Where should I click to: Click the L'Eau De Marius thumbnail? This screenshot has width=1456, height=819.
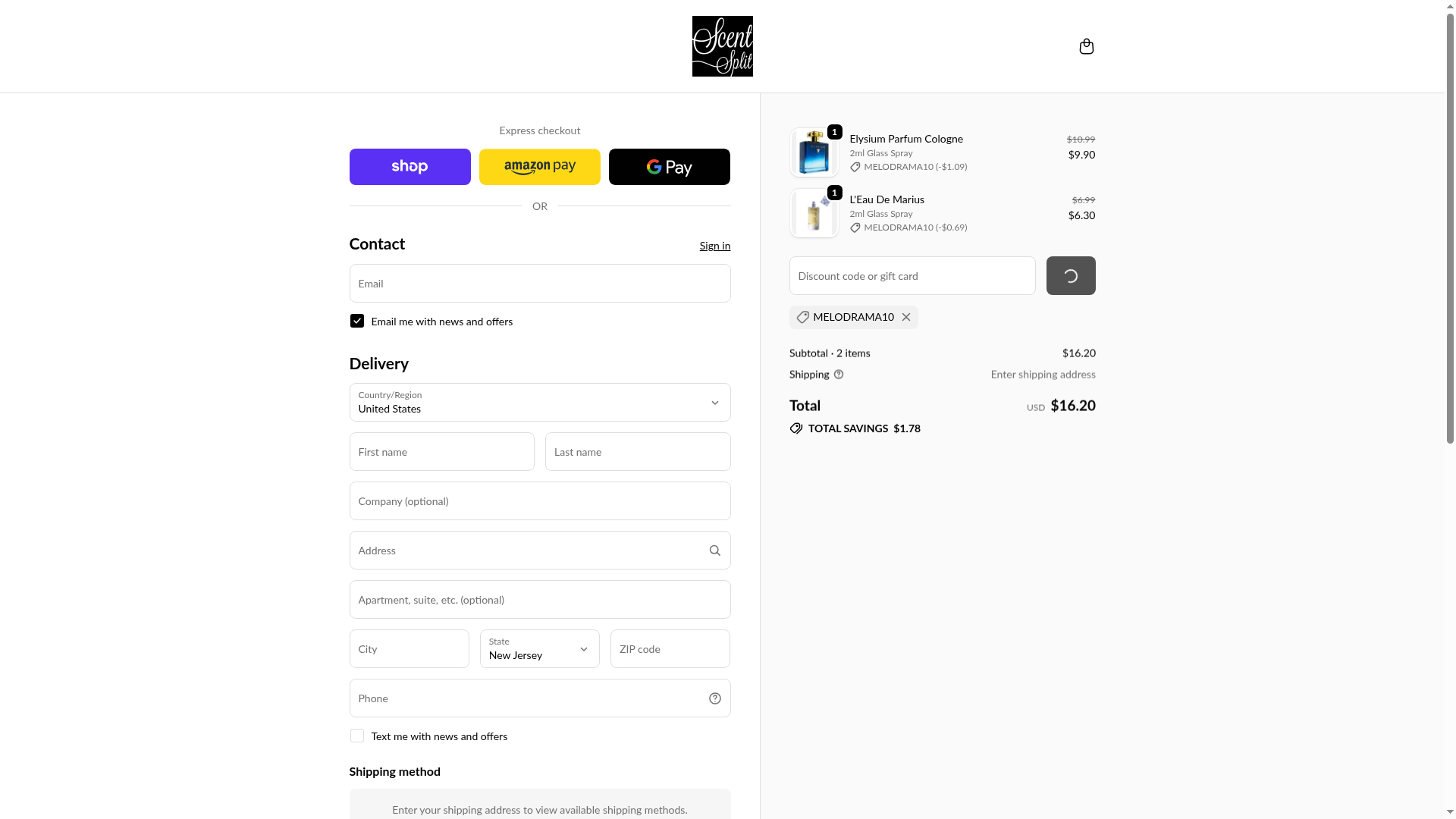coord(814,213)
